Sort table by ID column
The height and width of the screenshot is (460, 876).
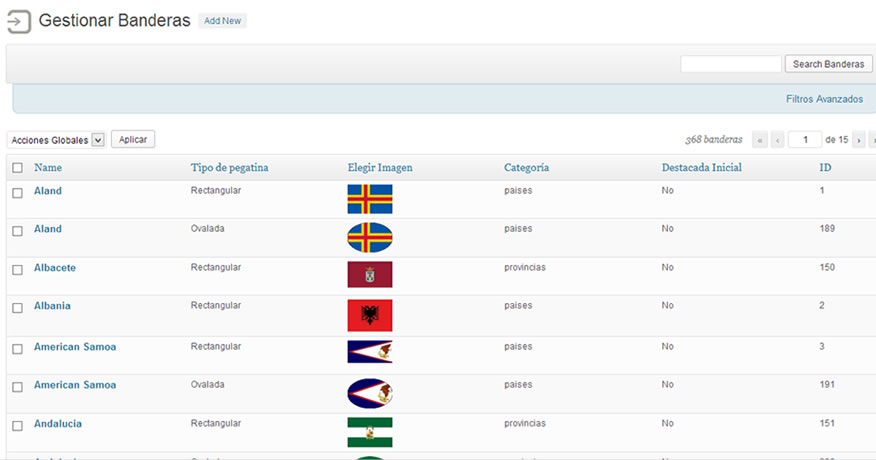click(x=825, y=167)
